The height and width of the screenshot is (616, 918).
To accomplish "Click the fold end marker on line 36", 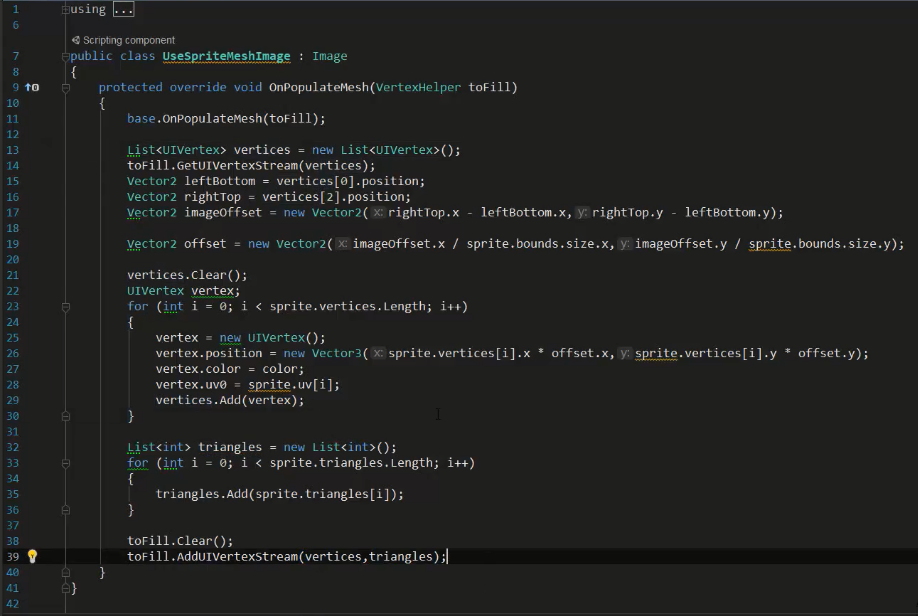I will click(x=66, y=510).
